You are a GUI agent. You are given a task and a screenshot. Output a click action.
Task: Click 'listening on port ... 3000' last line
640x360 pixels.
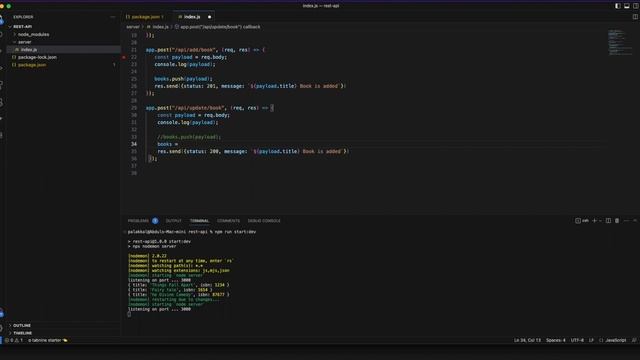coord(159,309)
